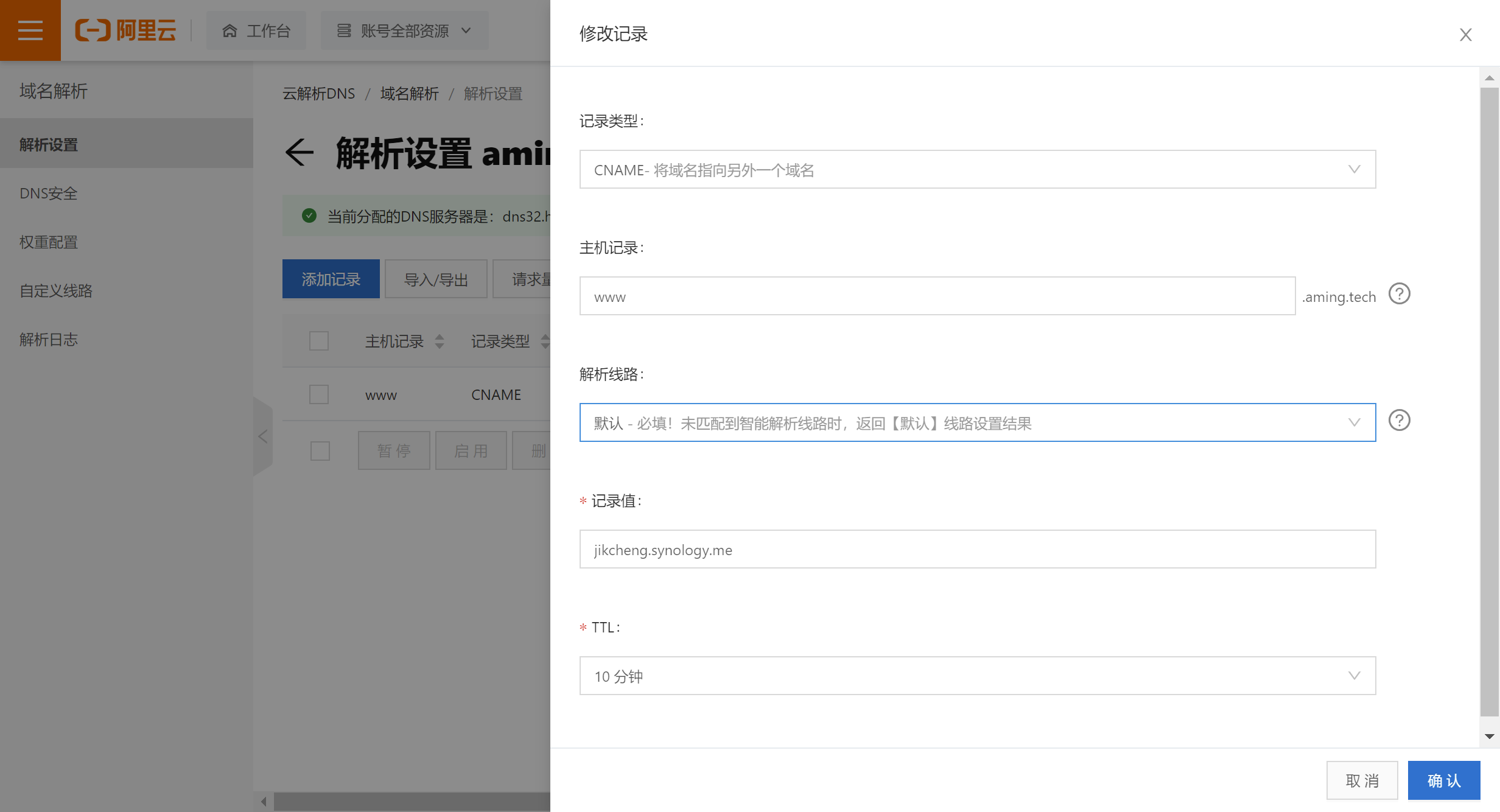Click the panel scrollbar up arrow
Image resolution: width=1500 pixels, height=812 pixels.
pyautogui.click(x=1489, y=78)
